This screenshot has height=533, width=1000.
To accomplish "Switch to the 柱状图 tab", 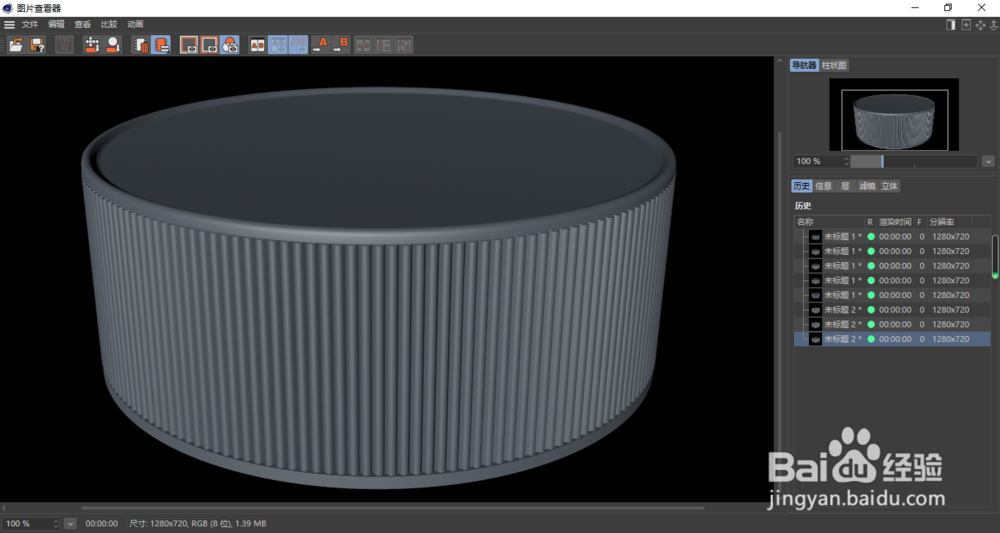I will click(x=834, y=65).
